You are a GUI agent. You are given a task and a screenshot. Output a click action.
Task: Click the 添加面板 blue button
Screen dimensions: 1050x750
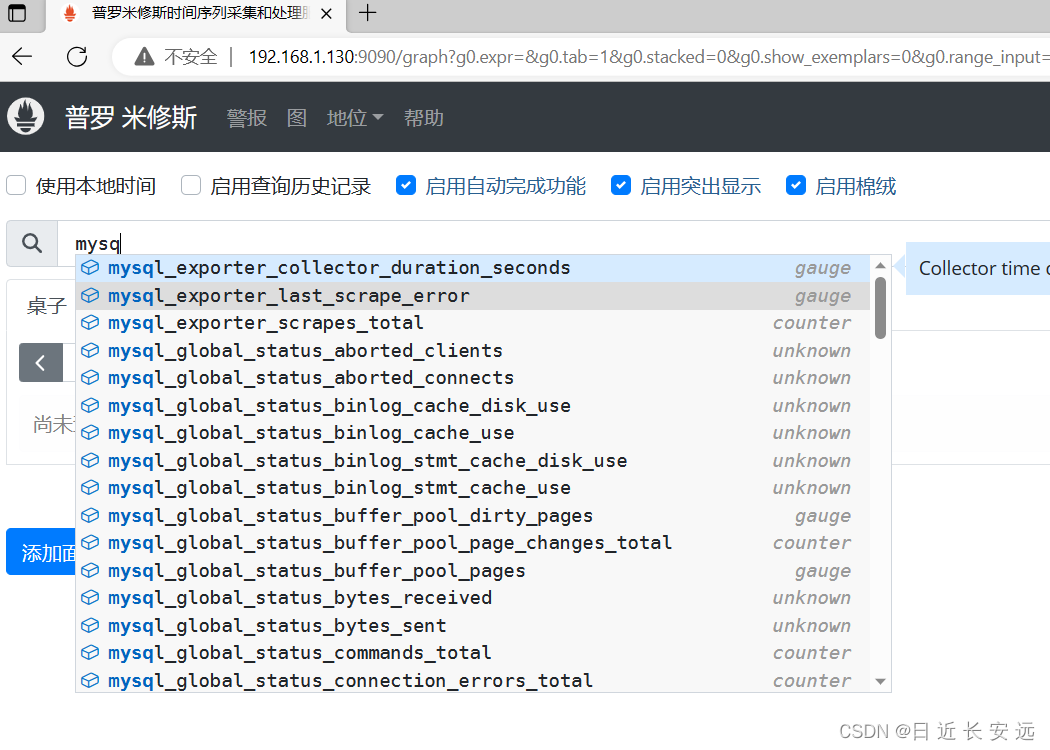[41, 552]
